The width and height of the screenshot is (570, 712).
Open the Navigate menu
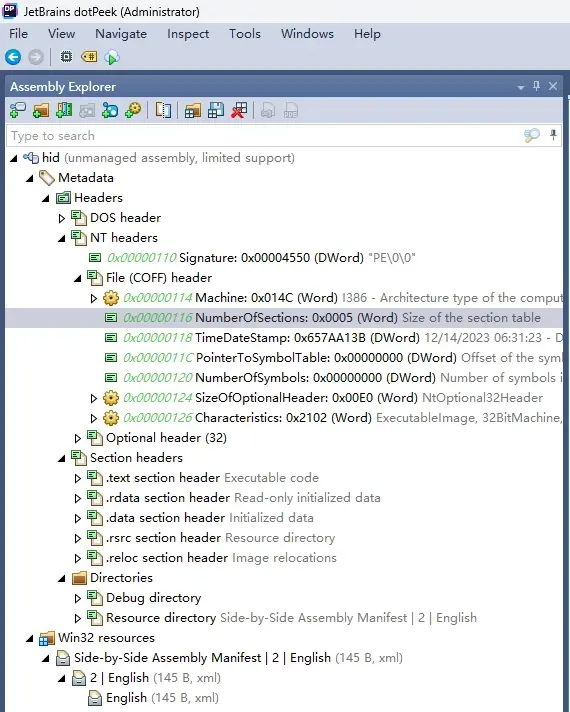coord(121,34)
